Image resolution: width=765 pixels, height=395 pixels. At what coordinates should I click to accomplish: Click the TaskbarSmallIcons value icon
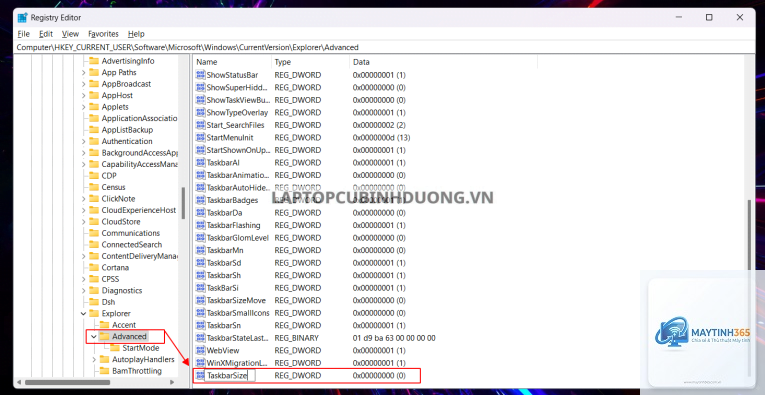click(200, 313)
